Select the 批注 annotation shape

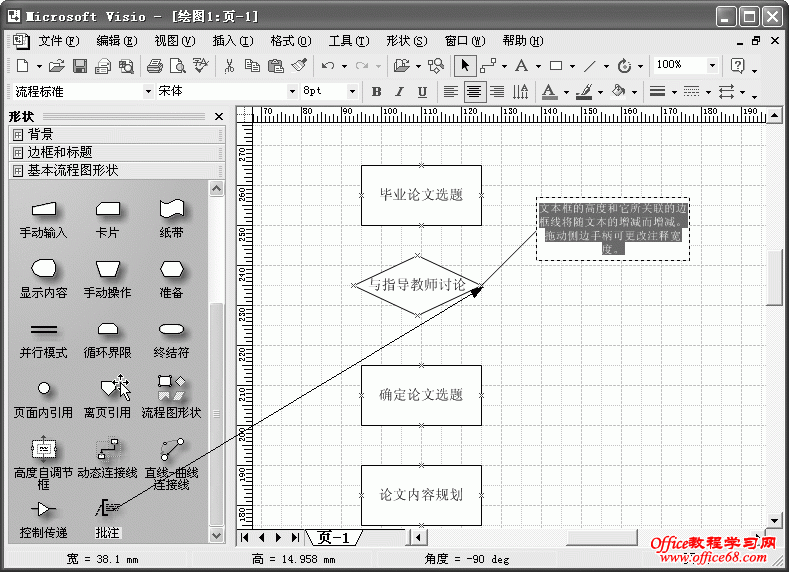click(x=107, y=510)
